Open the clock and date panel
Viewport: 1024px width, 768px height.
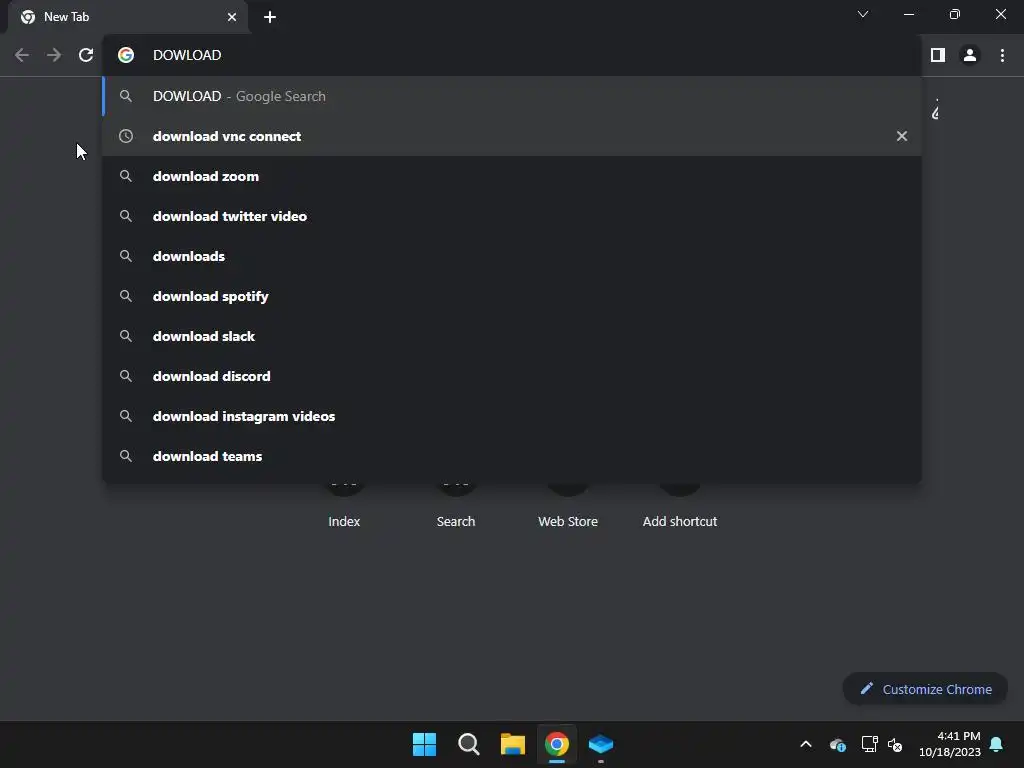coord(950,744)
